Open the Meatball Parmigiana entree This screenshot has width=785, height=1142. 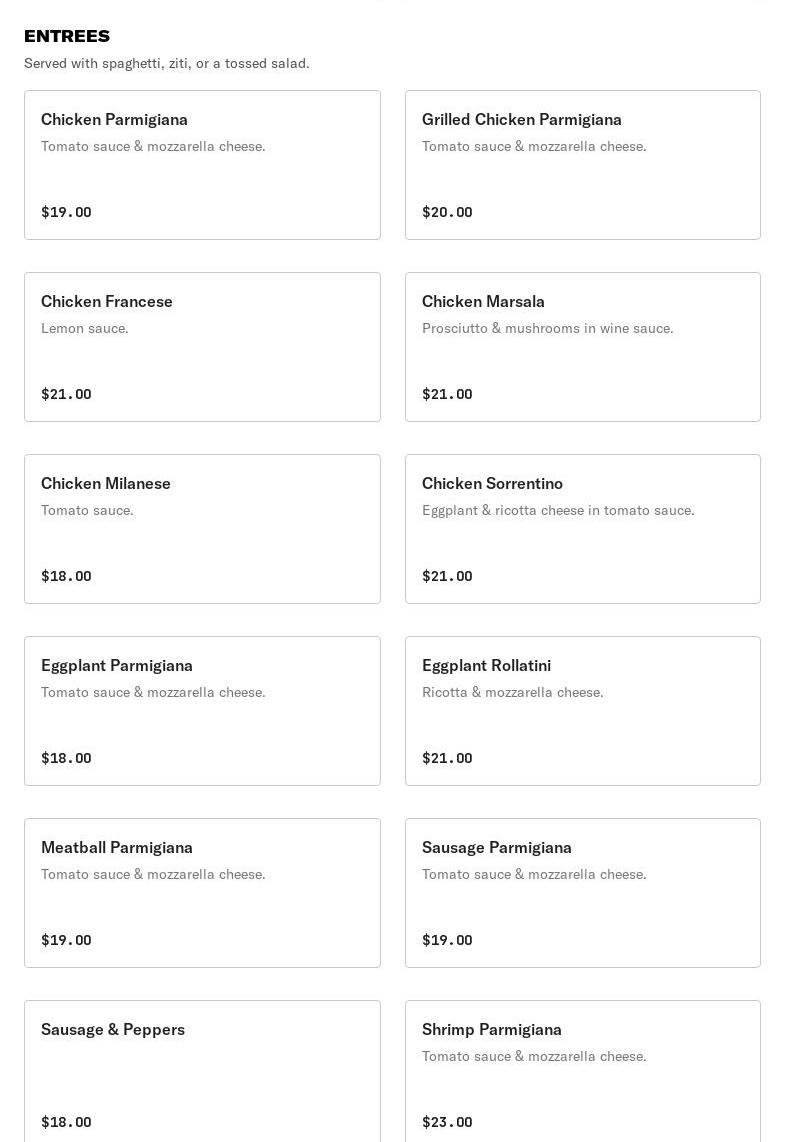[x=202, y=893]
